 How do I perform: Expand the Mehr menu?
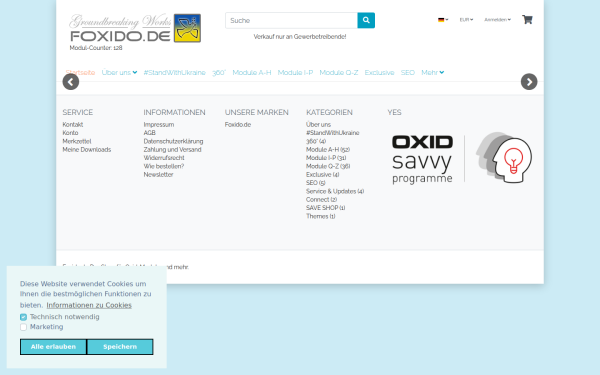[x=432, y=72]
